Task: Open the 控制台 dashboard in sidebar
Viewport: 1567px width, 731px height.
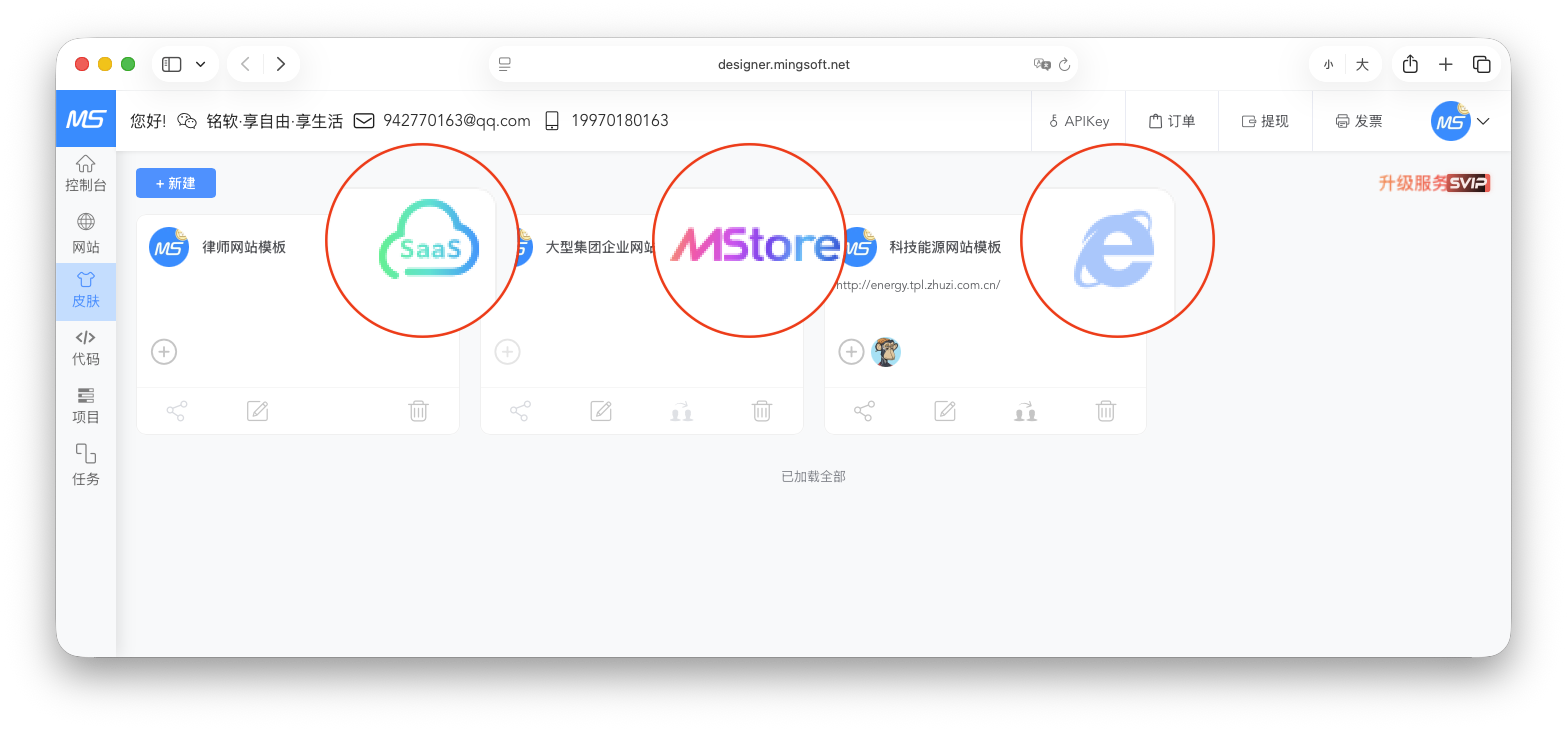Action: point(86,174)
